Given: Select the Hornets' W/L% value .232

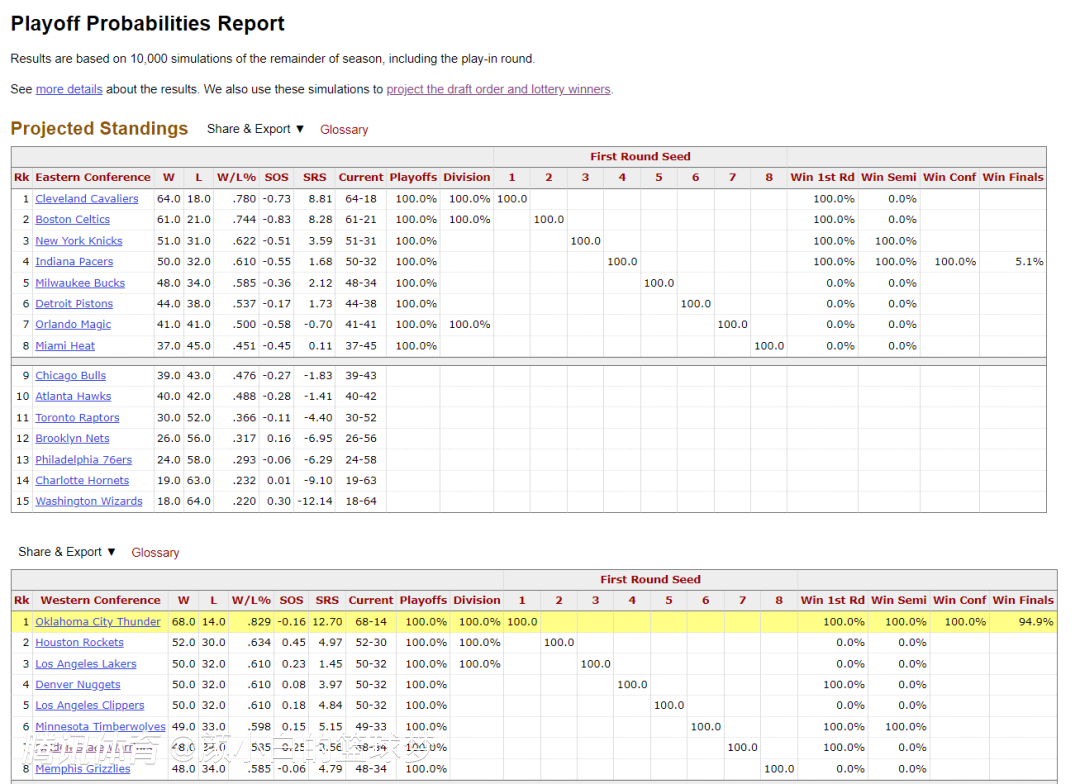Looking at the screenshot, I should point(244,480).
